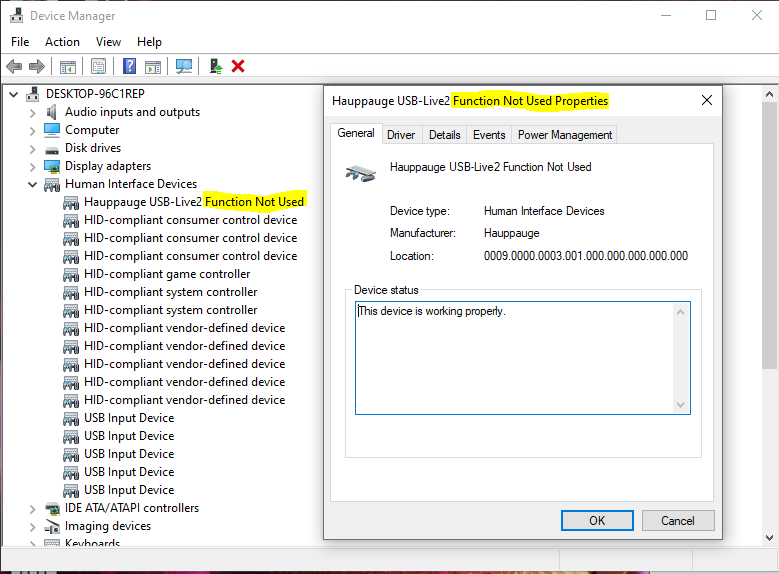Click the Audio inputs and outputs speaker icon
This screenshot has height=574, width=779.
click(51, 112)
